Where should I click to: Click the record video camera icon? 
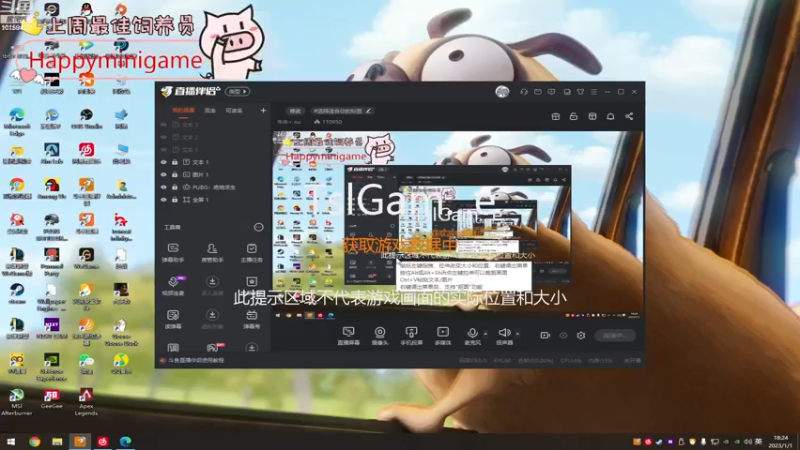click(x=545, y=335)
